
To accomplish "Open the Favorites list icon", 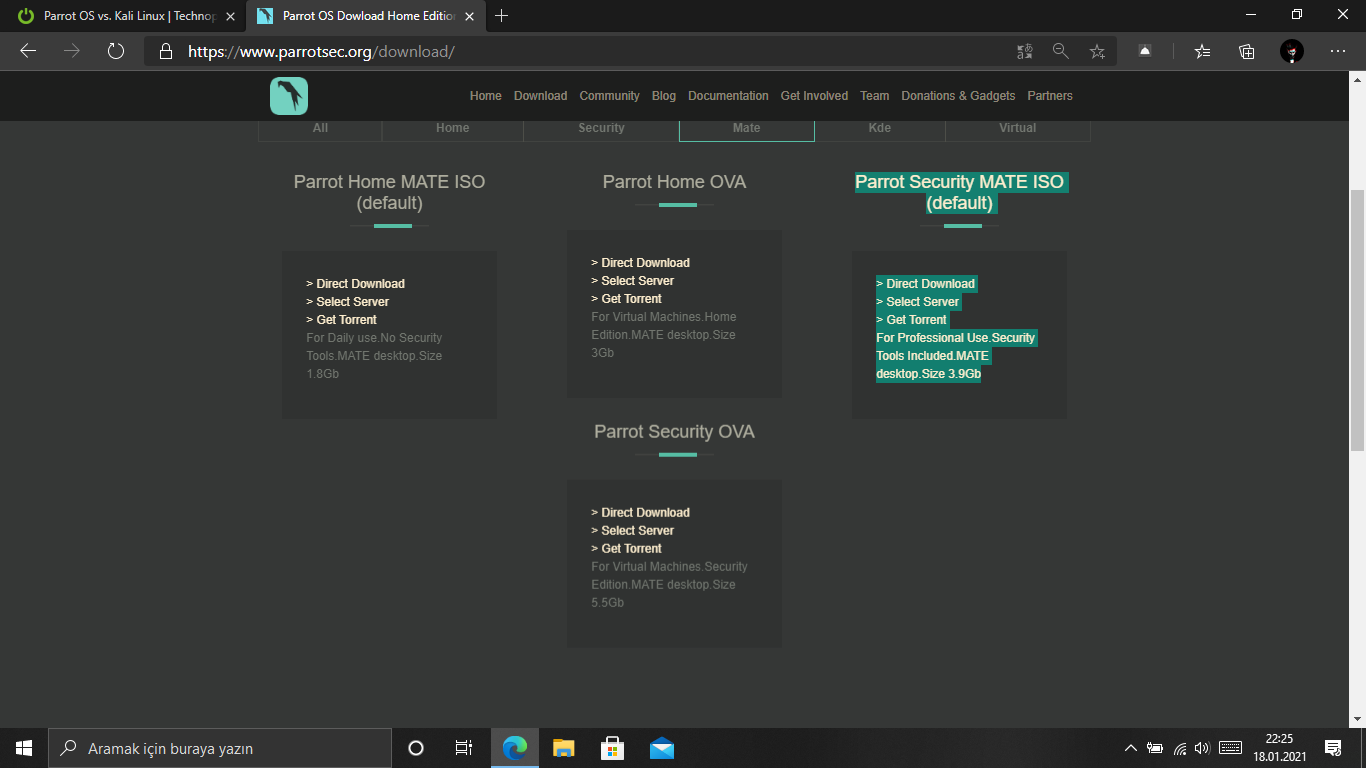I will 1203,51.
